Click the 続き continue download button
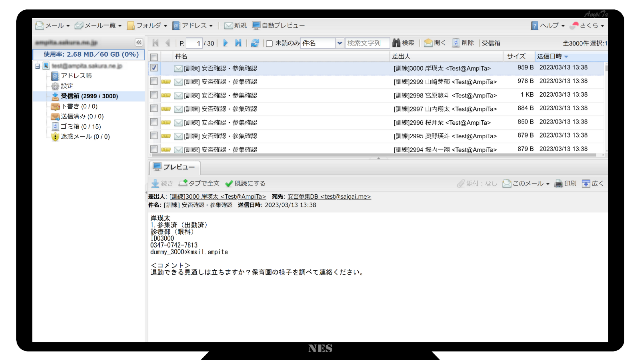 click(162, 184)
